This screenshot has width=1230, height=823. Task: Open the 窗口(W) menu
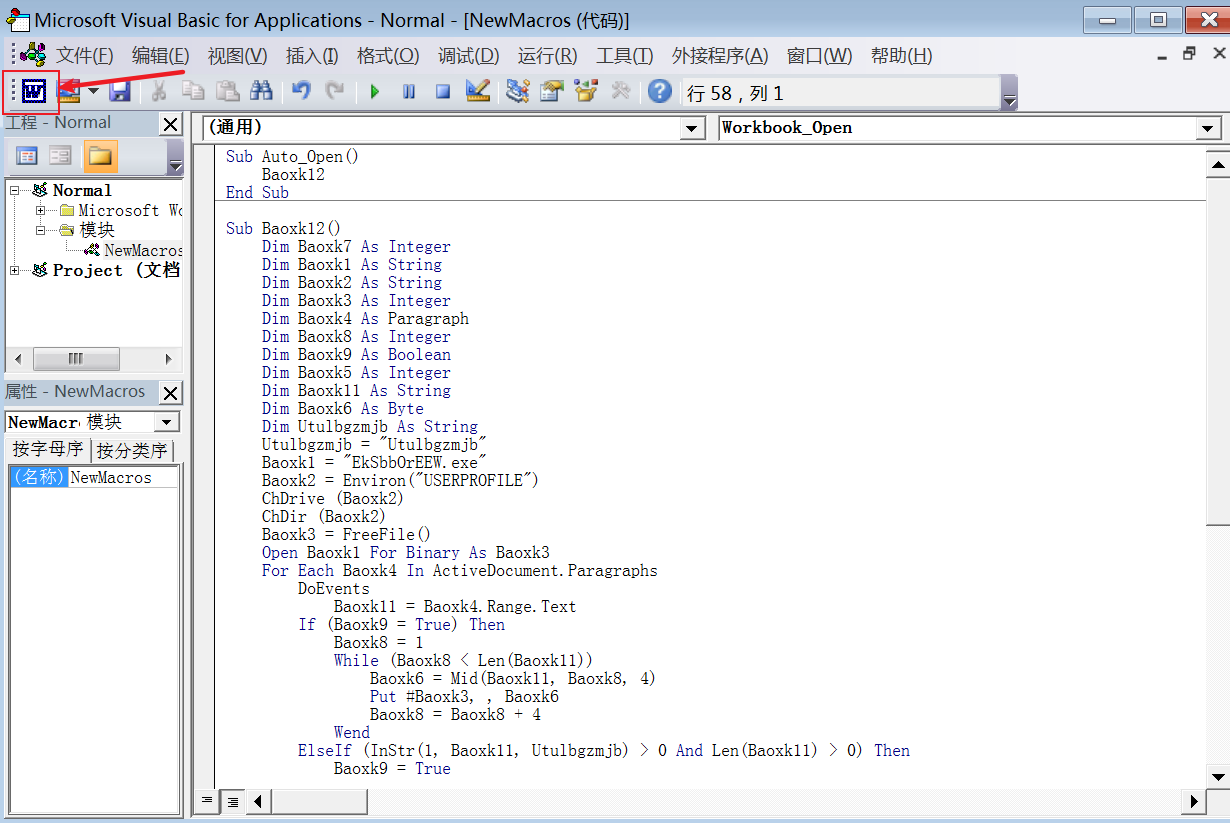coord(819,56)
